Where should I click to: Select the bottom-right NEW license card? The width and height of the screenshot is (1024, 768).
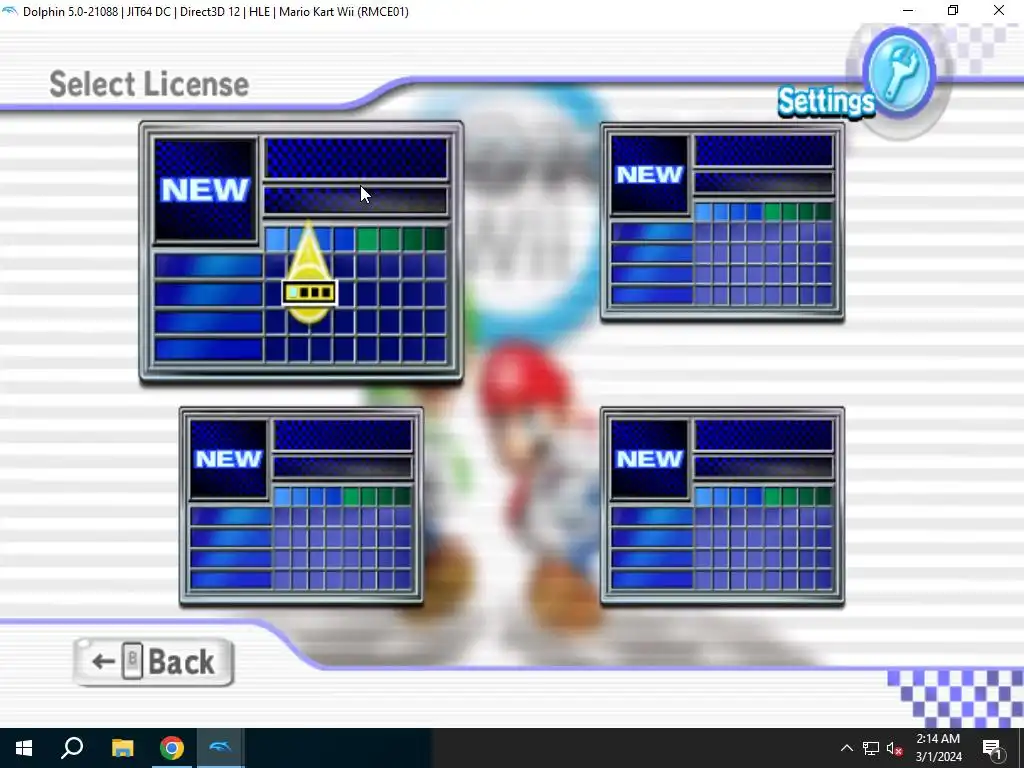[x=722, y=506]
